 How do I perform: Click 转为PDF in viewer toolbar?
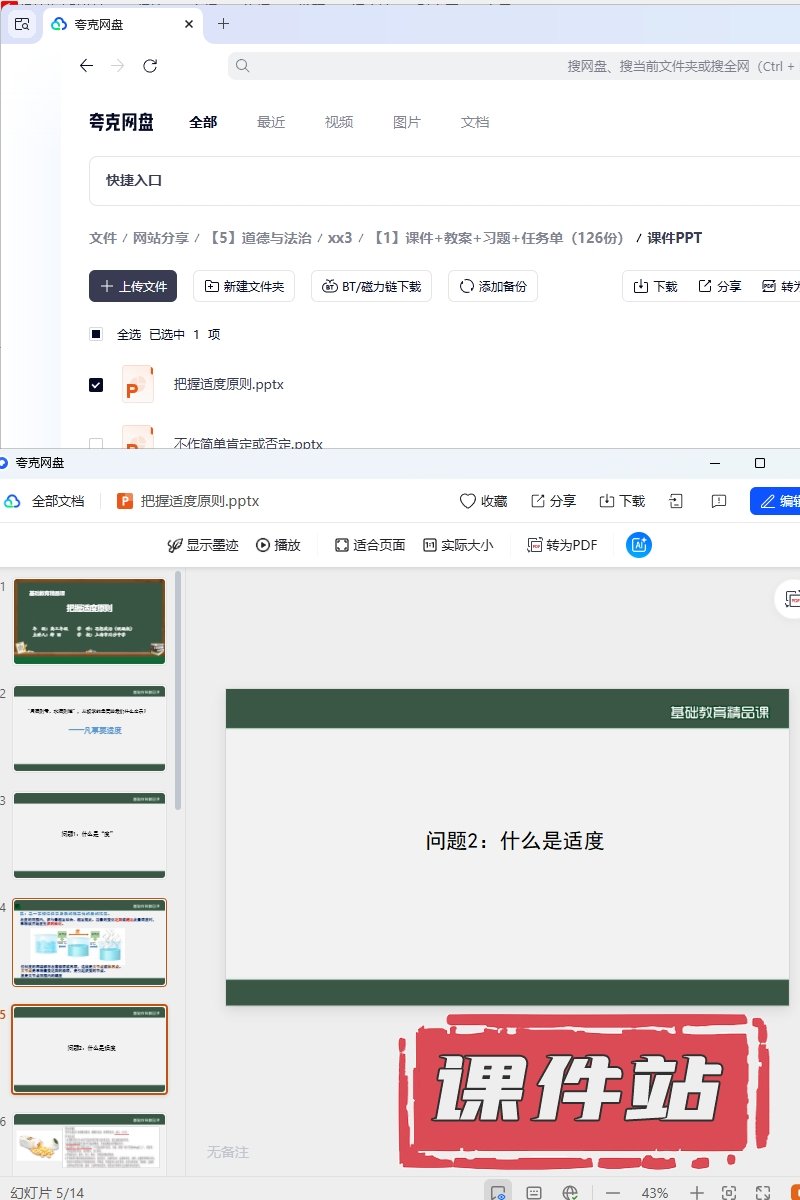click(x=562, y=545)
